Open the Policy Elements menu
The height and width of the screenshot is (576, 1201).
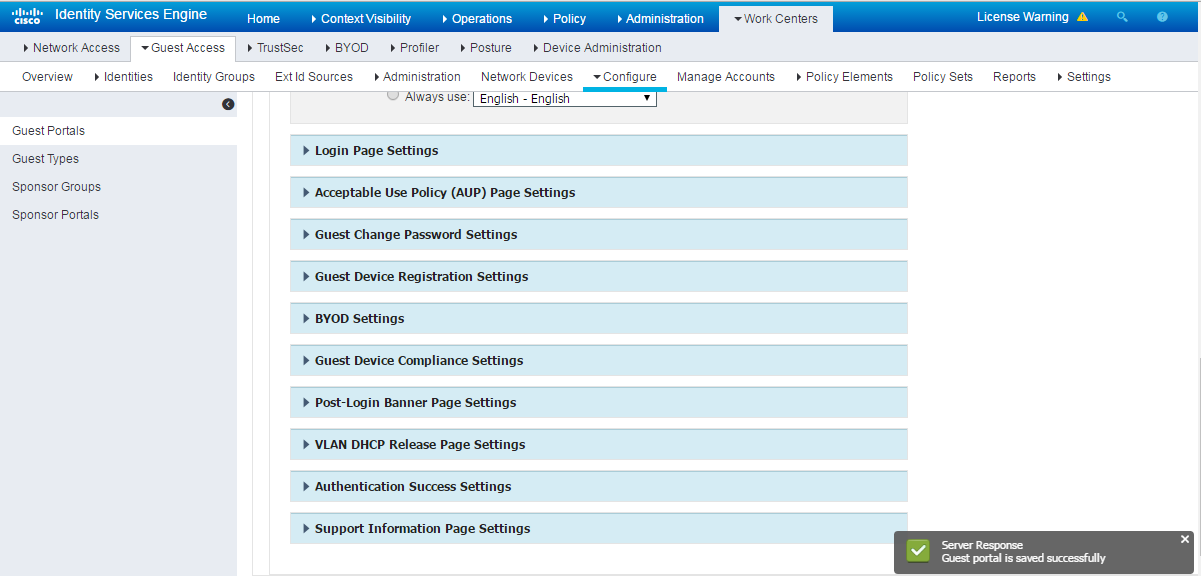[843, 77]
